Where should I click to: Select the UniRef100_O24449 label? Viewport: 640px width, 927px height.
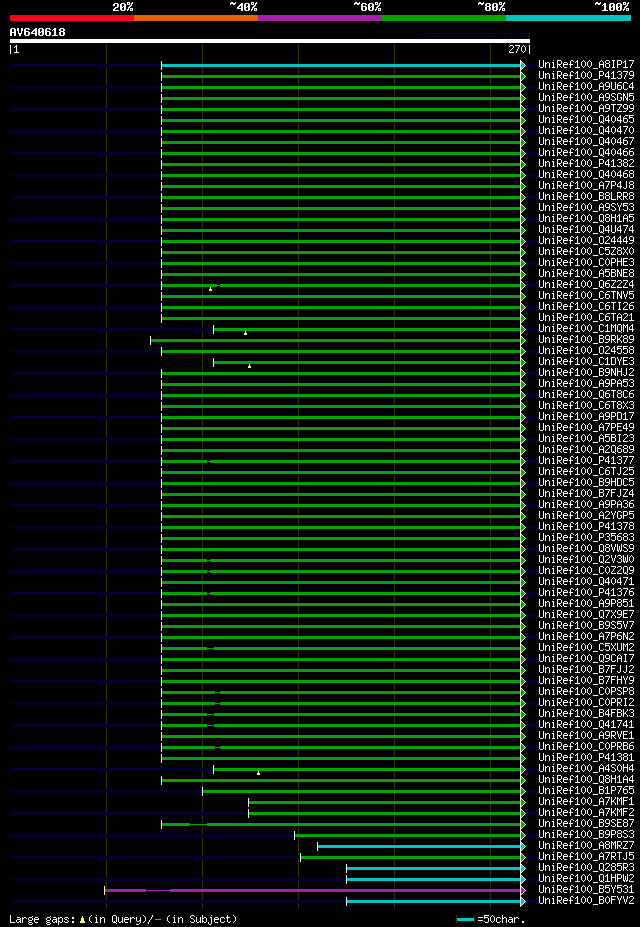[586, 241]
